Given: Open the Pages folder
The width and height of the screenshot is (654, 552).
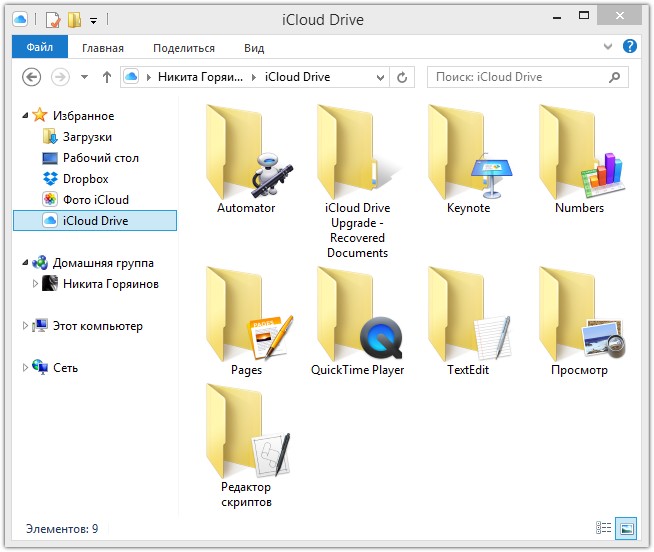Looking at the screenshot, I should [x=247, y=321].
